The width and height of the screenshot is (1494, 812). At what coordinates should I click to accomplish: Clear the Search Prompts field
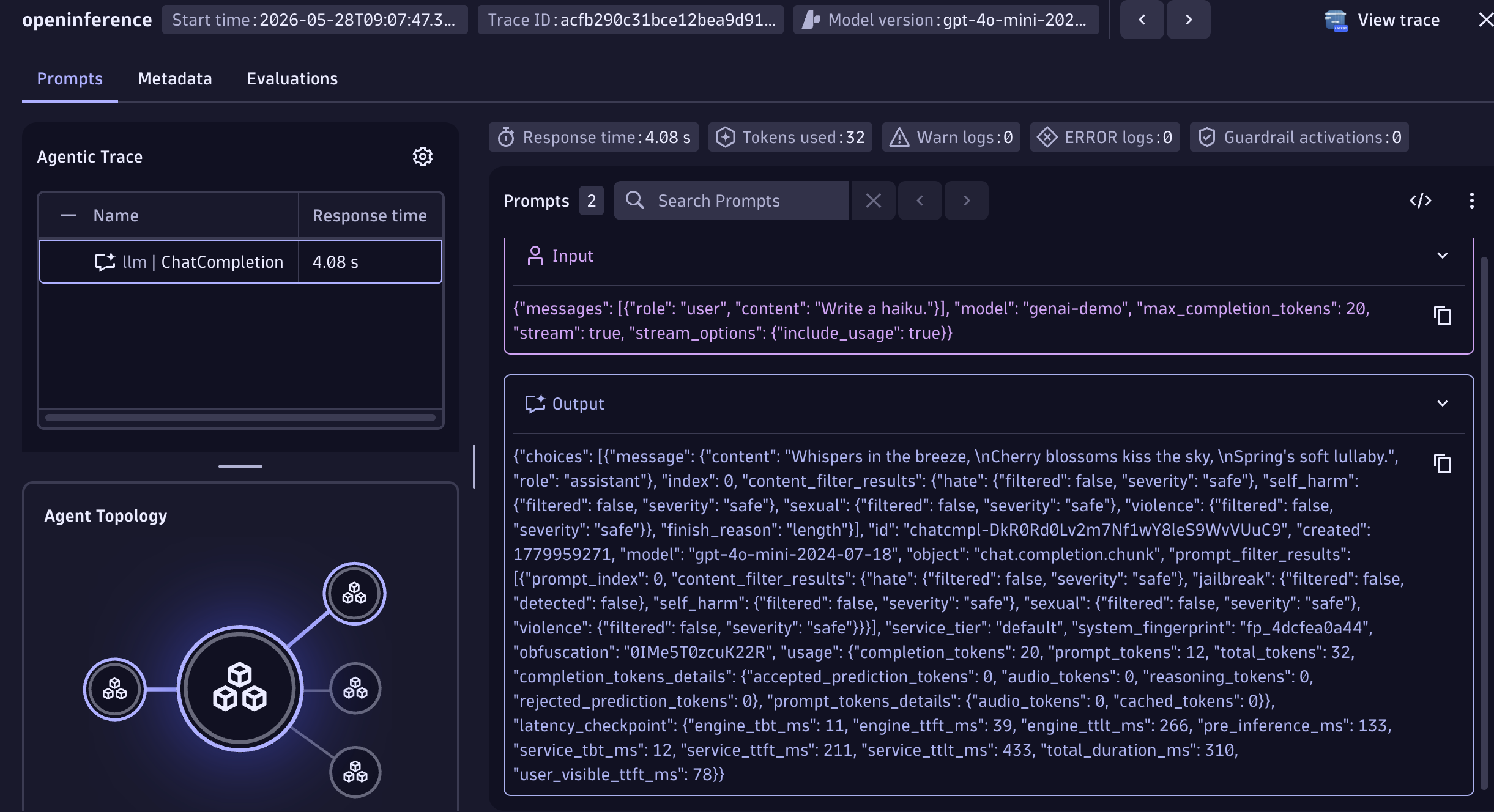click(x=873, y=201)
